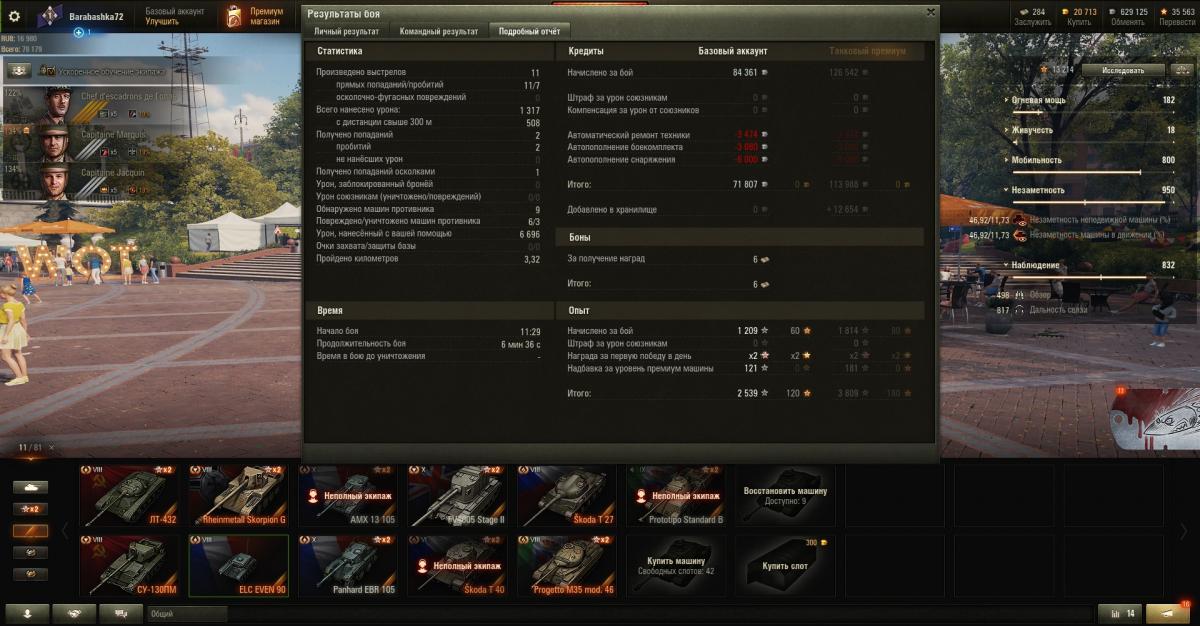Select the Prototipo Standard B tank

pyautogui.click(x=676, y=495)
